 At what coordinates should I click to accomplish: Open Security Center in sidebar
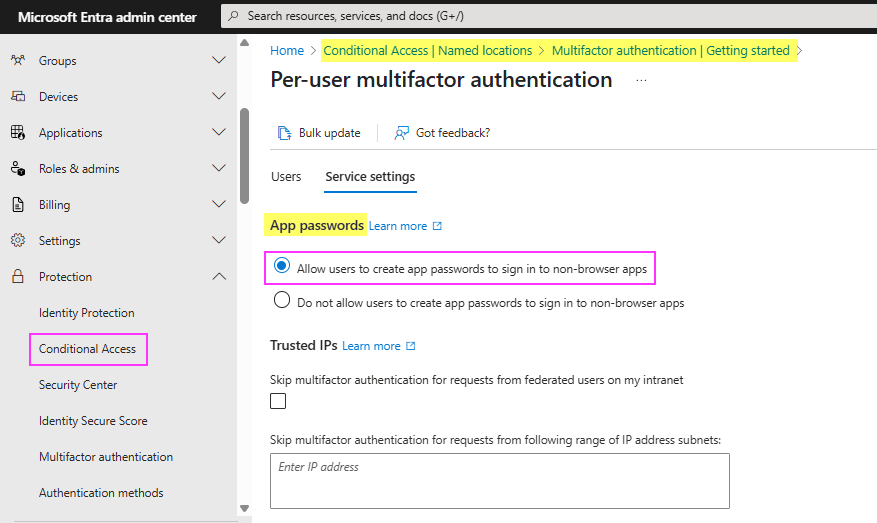click(x=78, y=385)
